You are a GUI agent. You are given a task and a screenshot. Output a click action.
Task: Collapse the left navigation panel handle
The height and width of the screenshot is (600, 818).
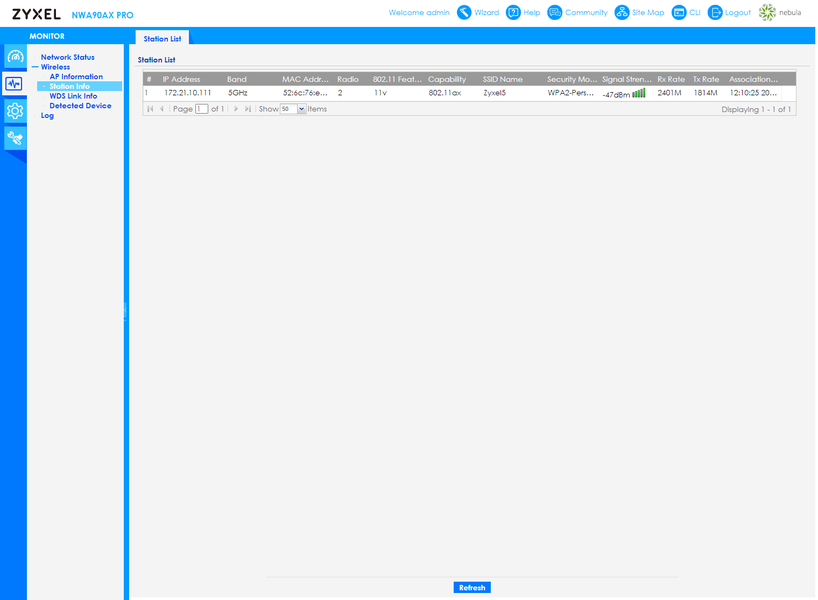click(125, 310)
